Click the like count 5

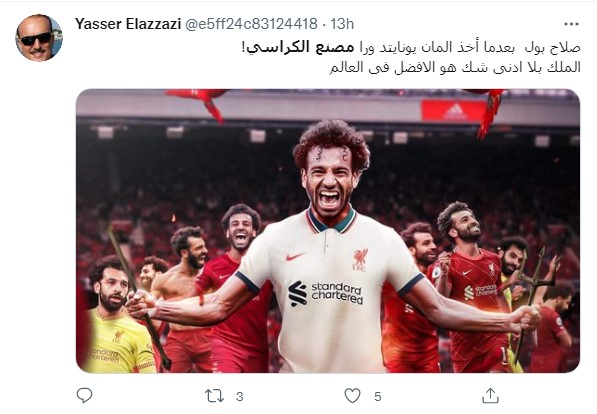tap(377, 396)
